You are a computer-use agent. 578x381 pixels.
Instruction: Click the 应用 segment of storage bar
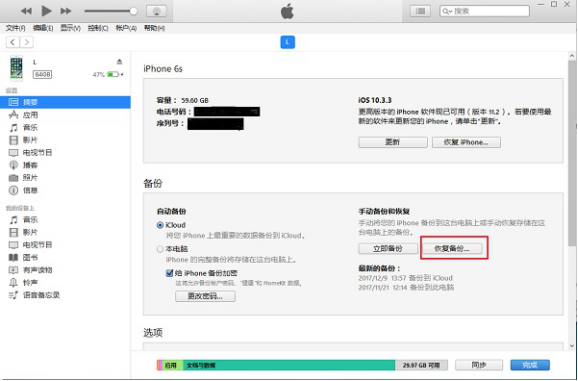[x=173, y=365]
